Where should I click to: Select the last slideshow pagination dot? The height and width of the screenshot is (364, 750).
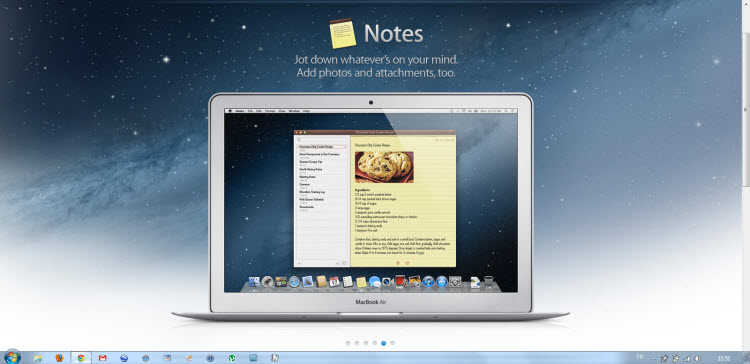[x=393, y=343]
